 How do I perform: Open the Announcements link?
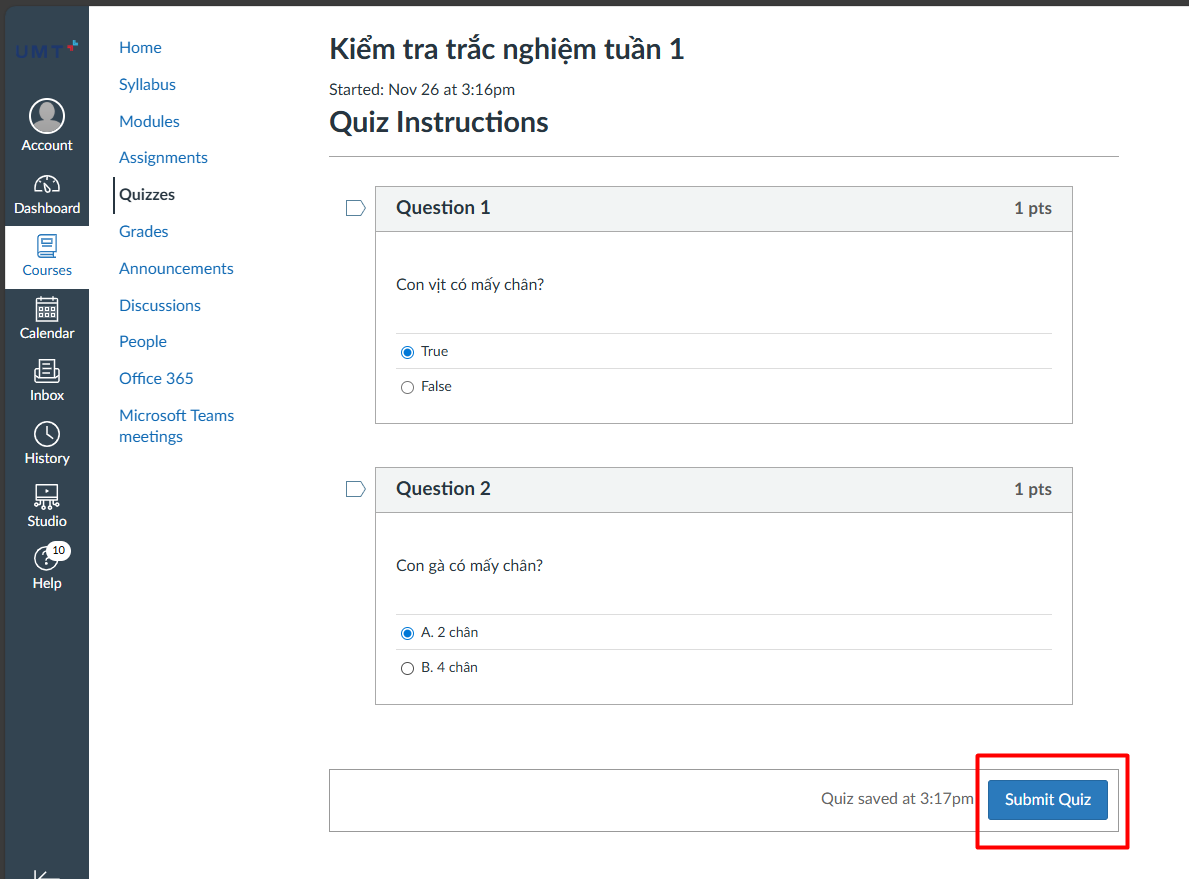point(176,268)
